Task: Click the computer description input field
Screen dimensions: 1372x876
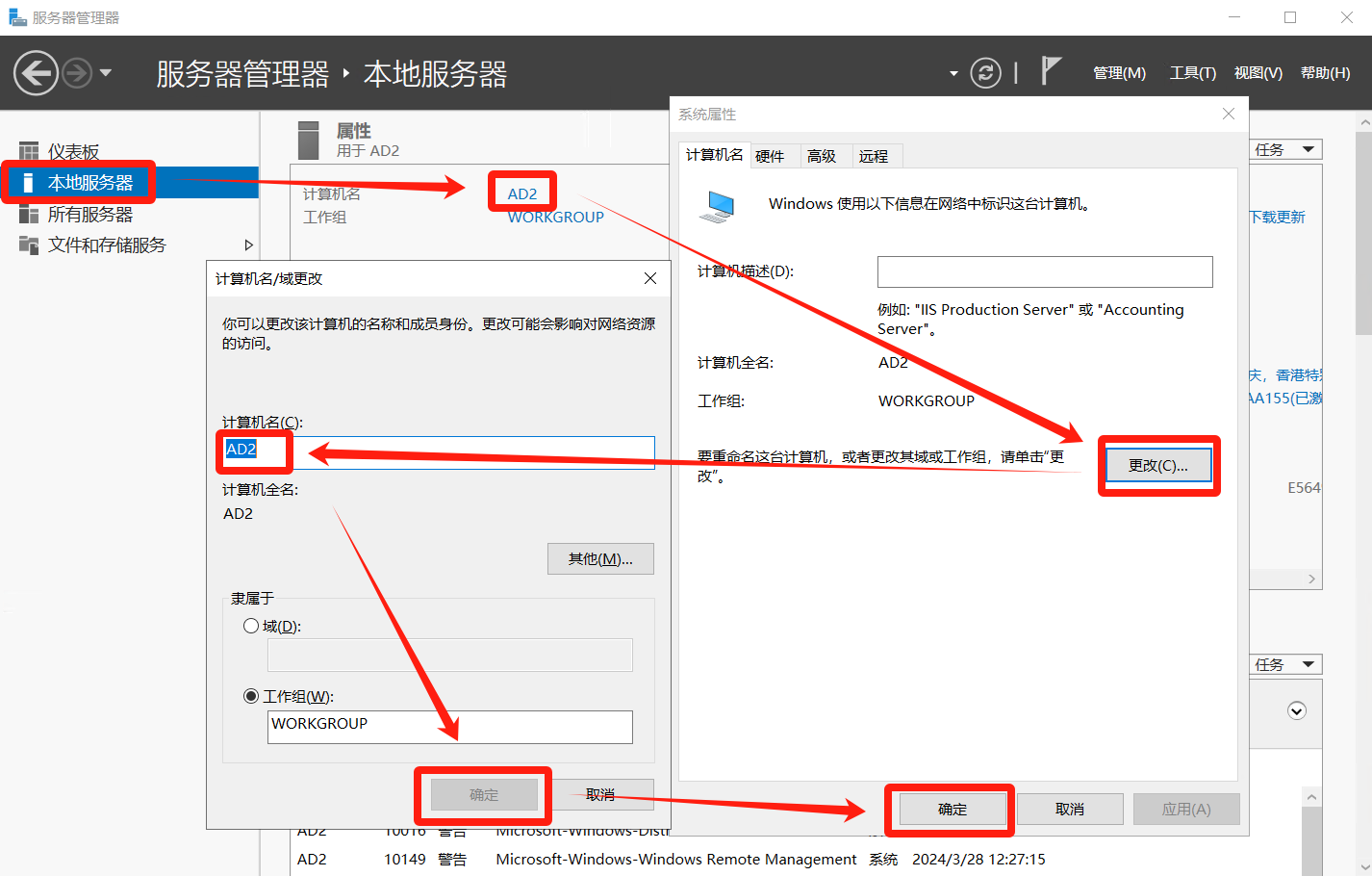Action: pos(1044,271)
